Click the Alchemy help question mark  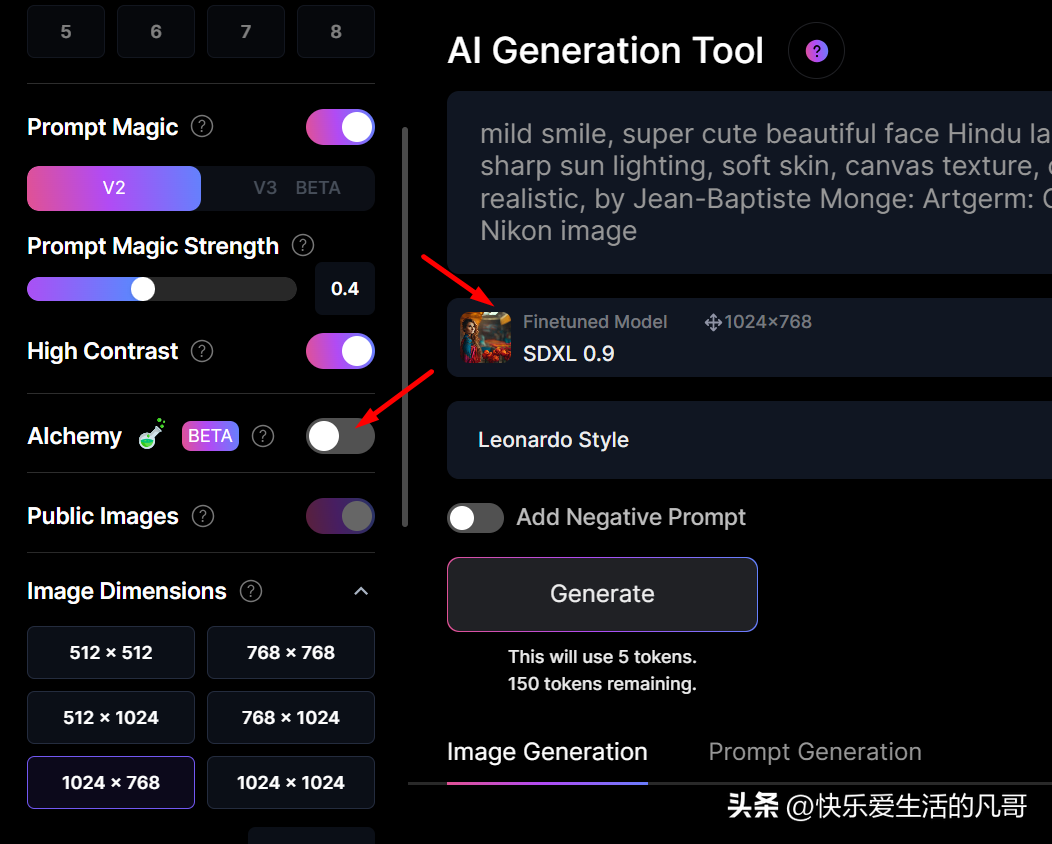click(x=263, y=436)
